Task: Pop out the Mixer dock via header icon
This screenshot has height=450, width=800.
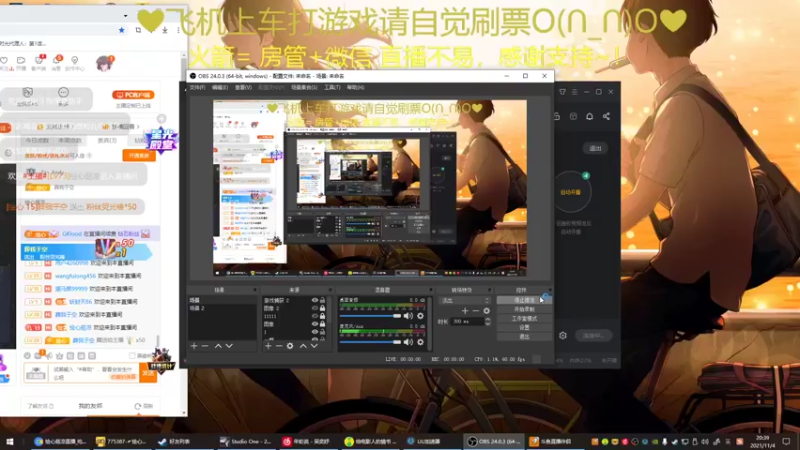Action: coord(430,290)
